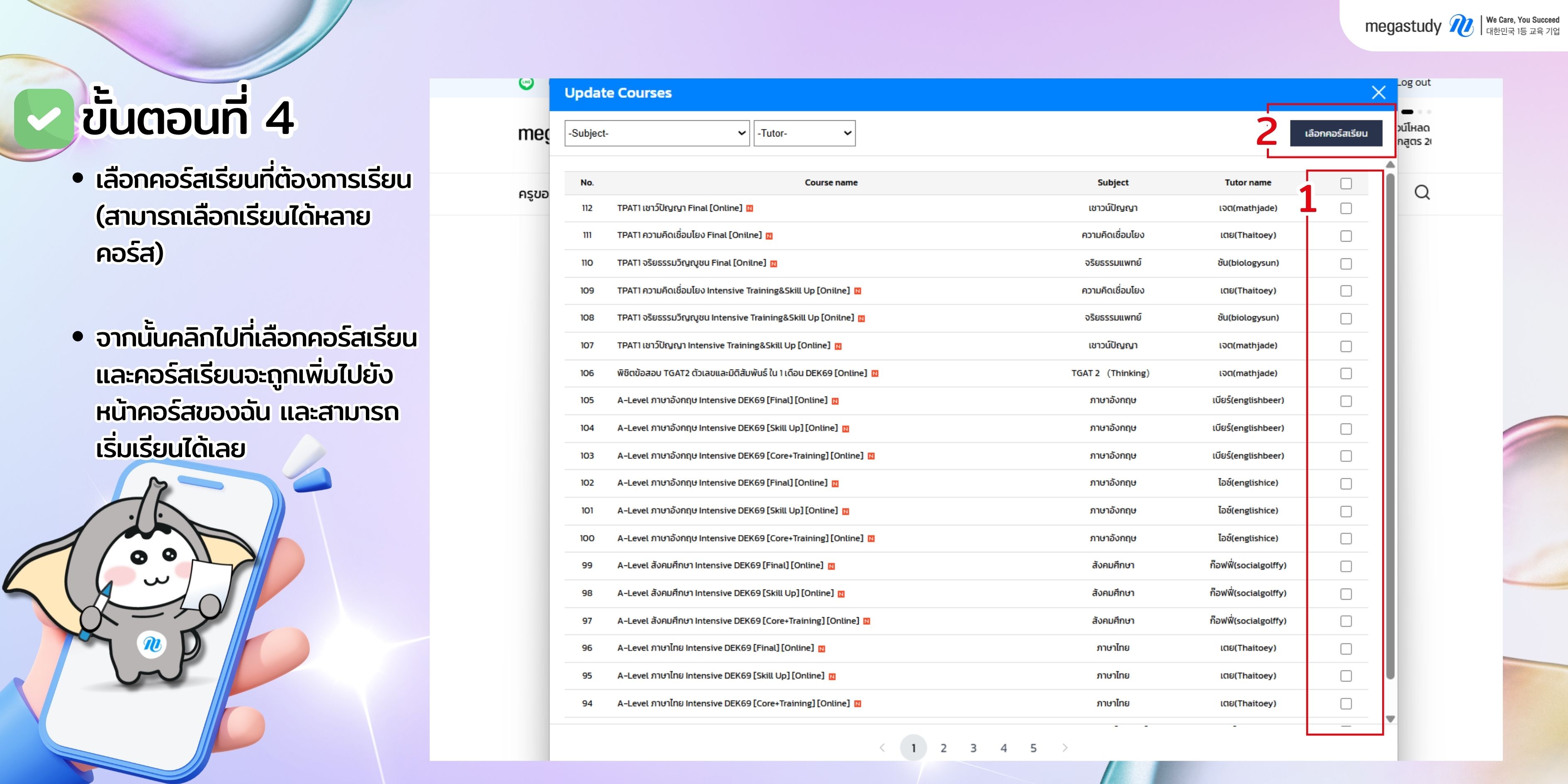
Task: Select course 105 A-Level English Final checkbox
Action: coord(1346,401)
